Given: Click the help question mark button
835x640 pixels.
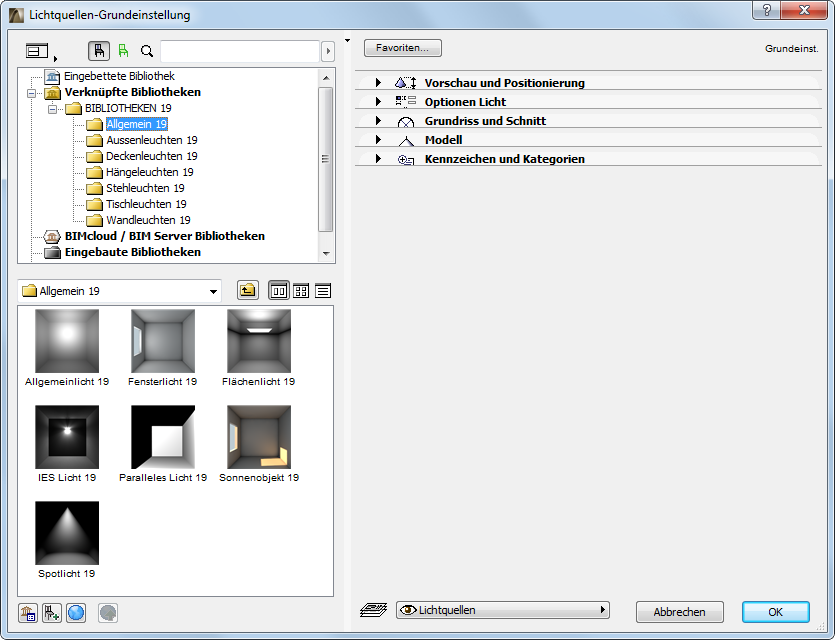Looking at the screenshot, I should [x=767, y=10].
